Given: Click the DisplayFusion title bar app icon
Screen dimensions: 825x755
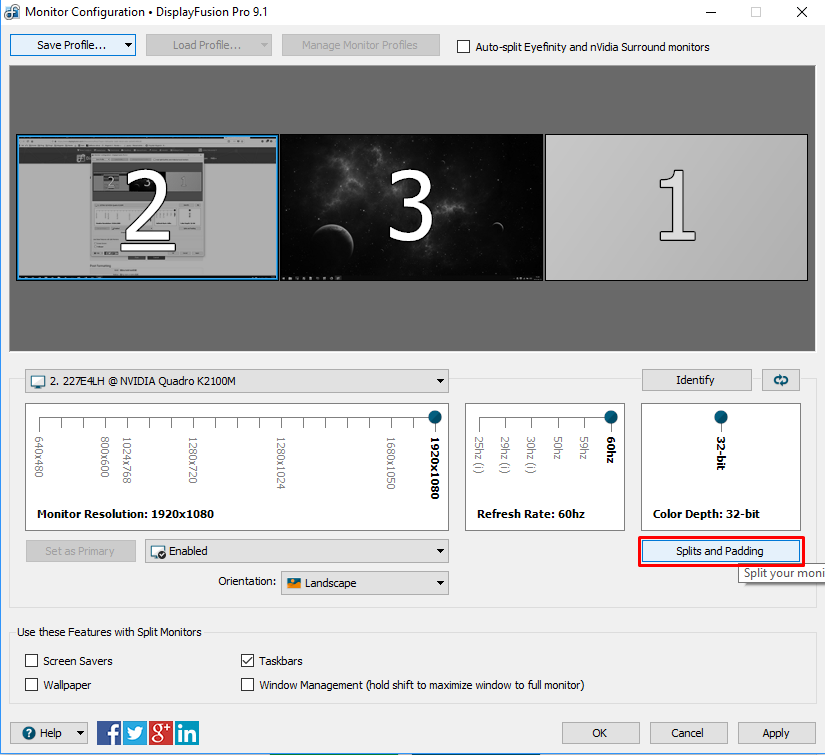Looking at the screenshot, I should [x=12, y=12].
